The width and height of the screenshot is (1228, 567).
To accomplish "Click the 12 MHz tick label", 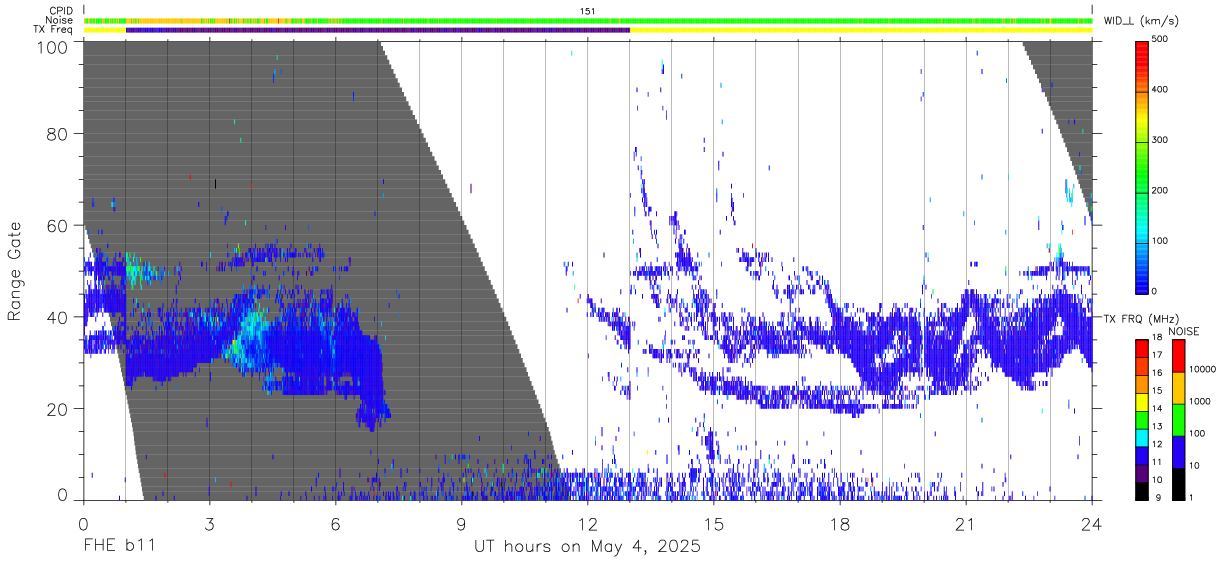I will coord(1157,445).
